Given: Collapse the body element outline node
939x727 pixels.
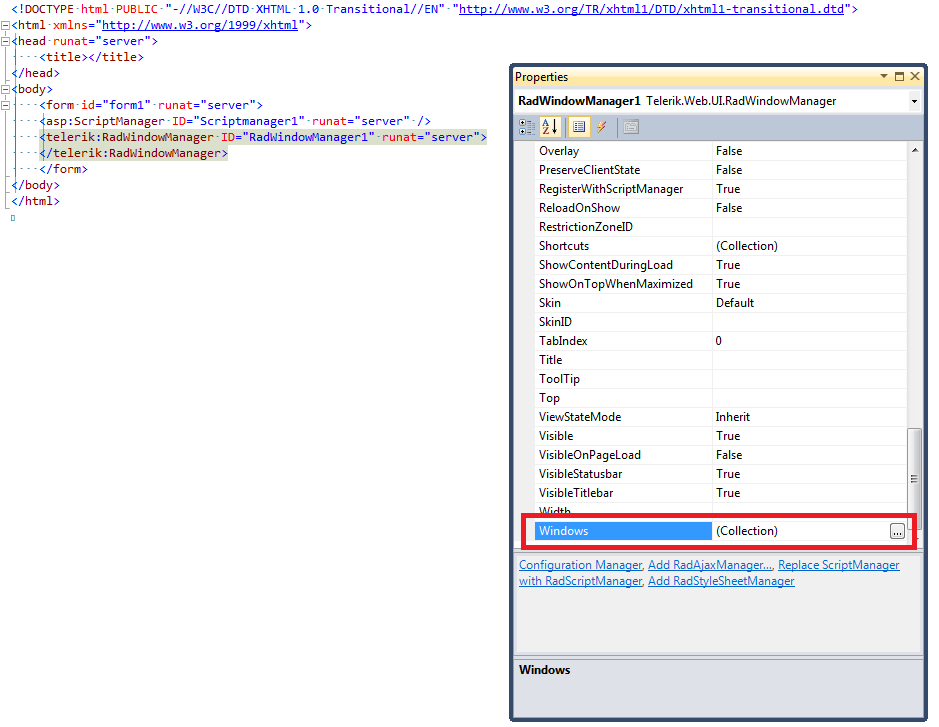Looking at the screenshot, I should 5,89.
